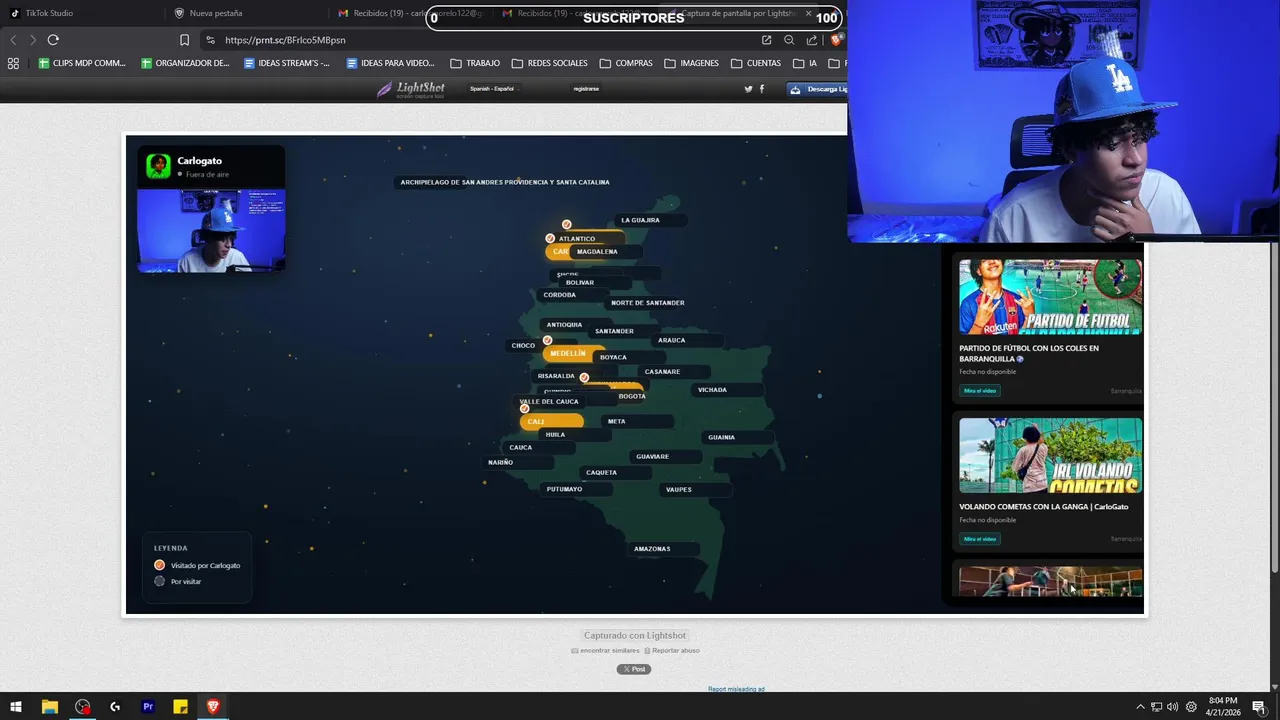Expand the IA bookmarks folder
Image resolution: width=1280 pixels, height=720 pixels.
click(805, 63)
